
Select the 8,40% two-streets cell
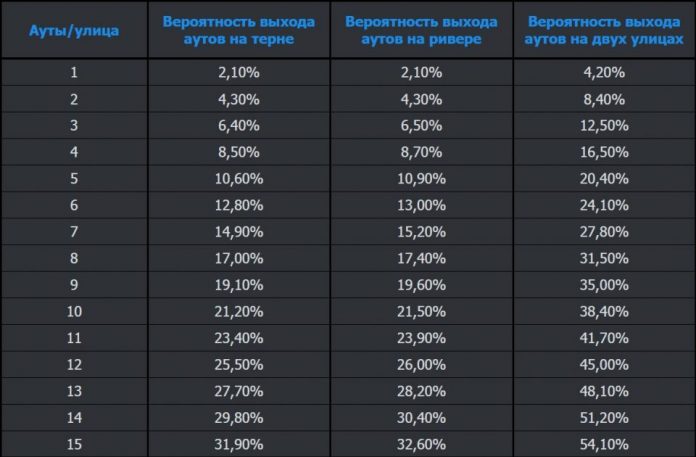pos(603,99)
